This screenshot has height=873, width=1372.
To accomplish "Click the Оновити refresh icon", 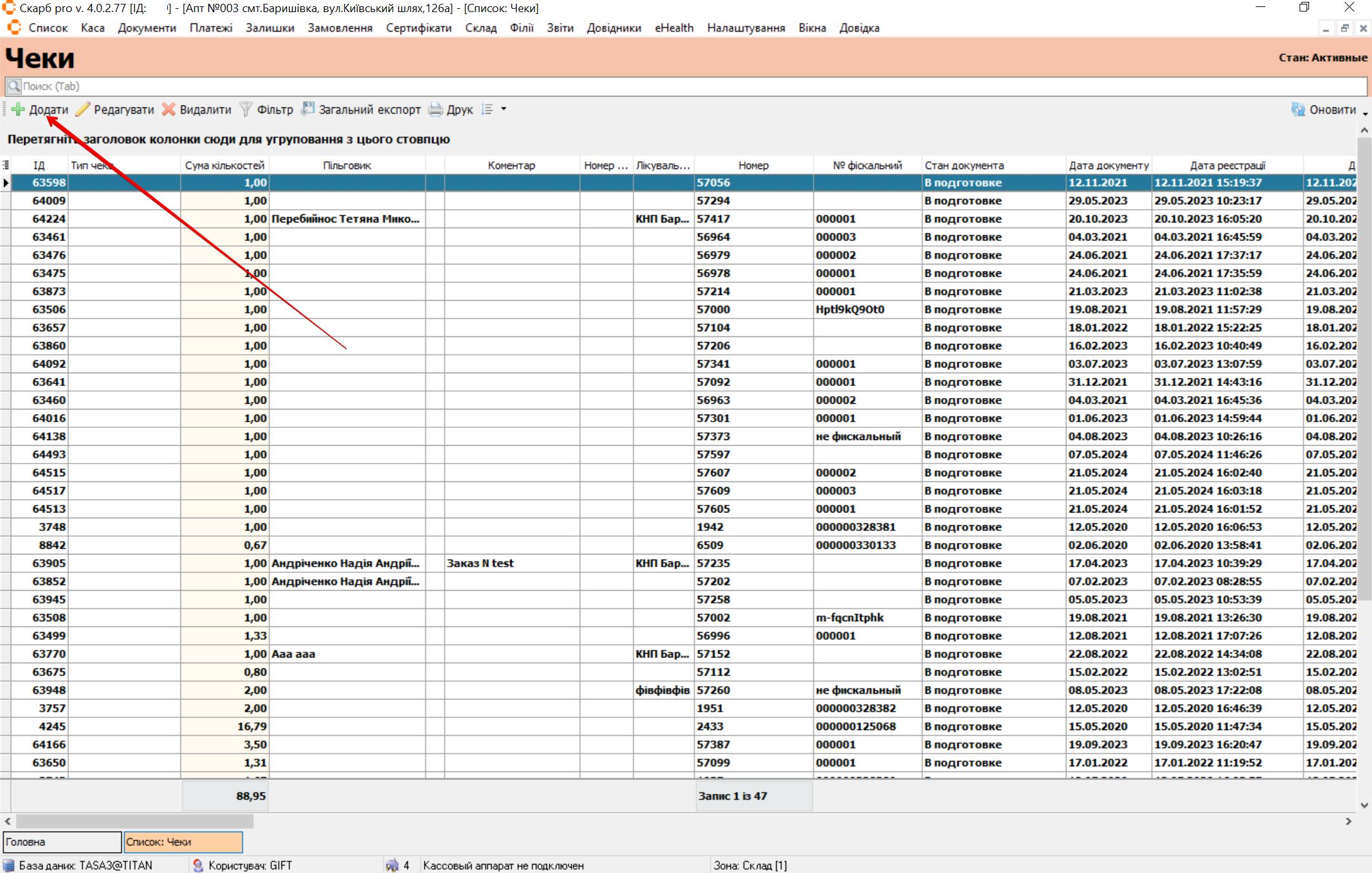I will point(1298,109).
